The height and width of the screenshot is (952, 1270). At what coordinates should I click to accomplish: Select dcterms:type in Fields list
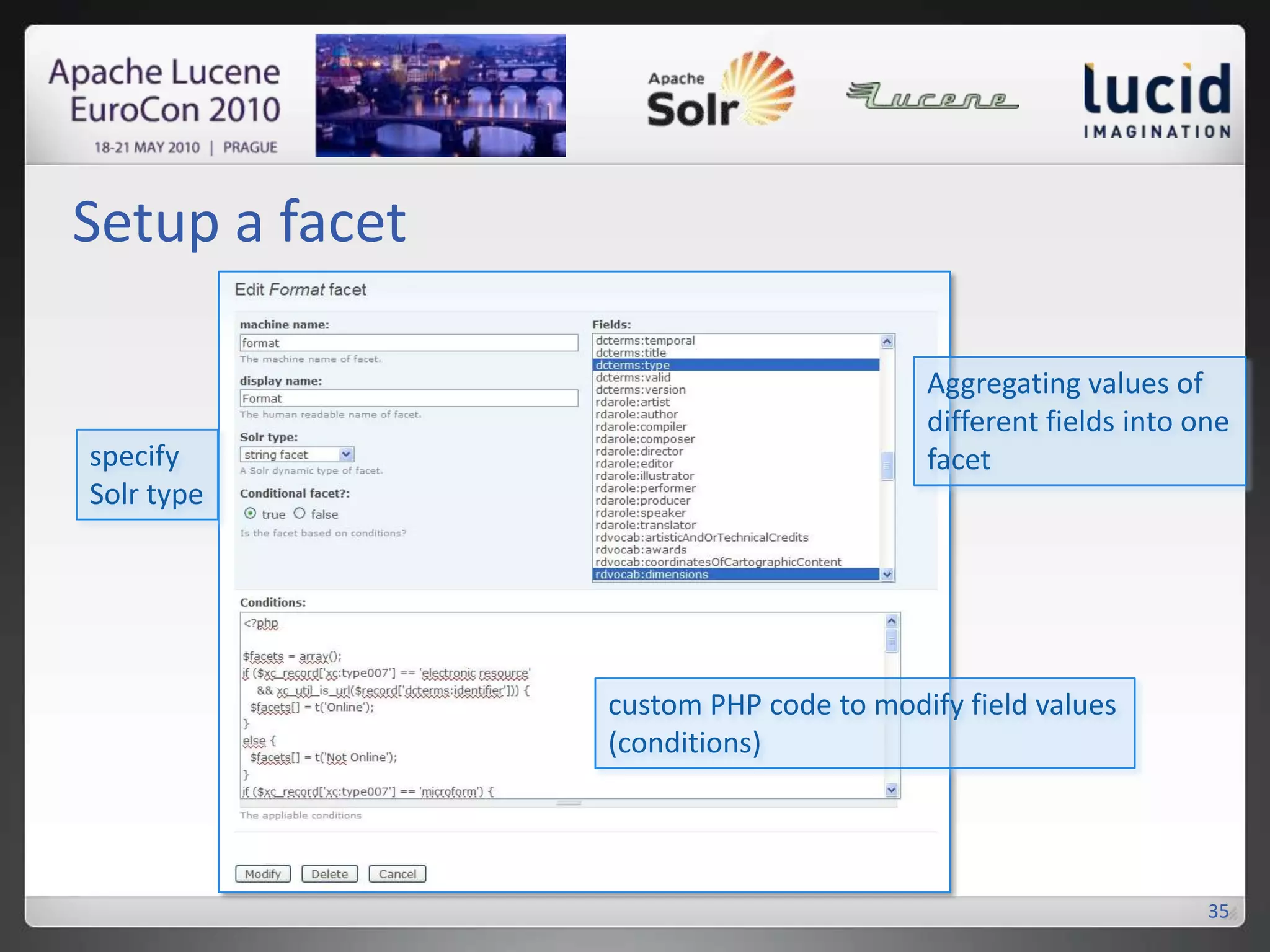point(633,365)
